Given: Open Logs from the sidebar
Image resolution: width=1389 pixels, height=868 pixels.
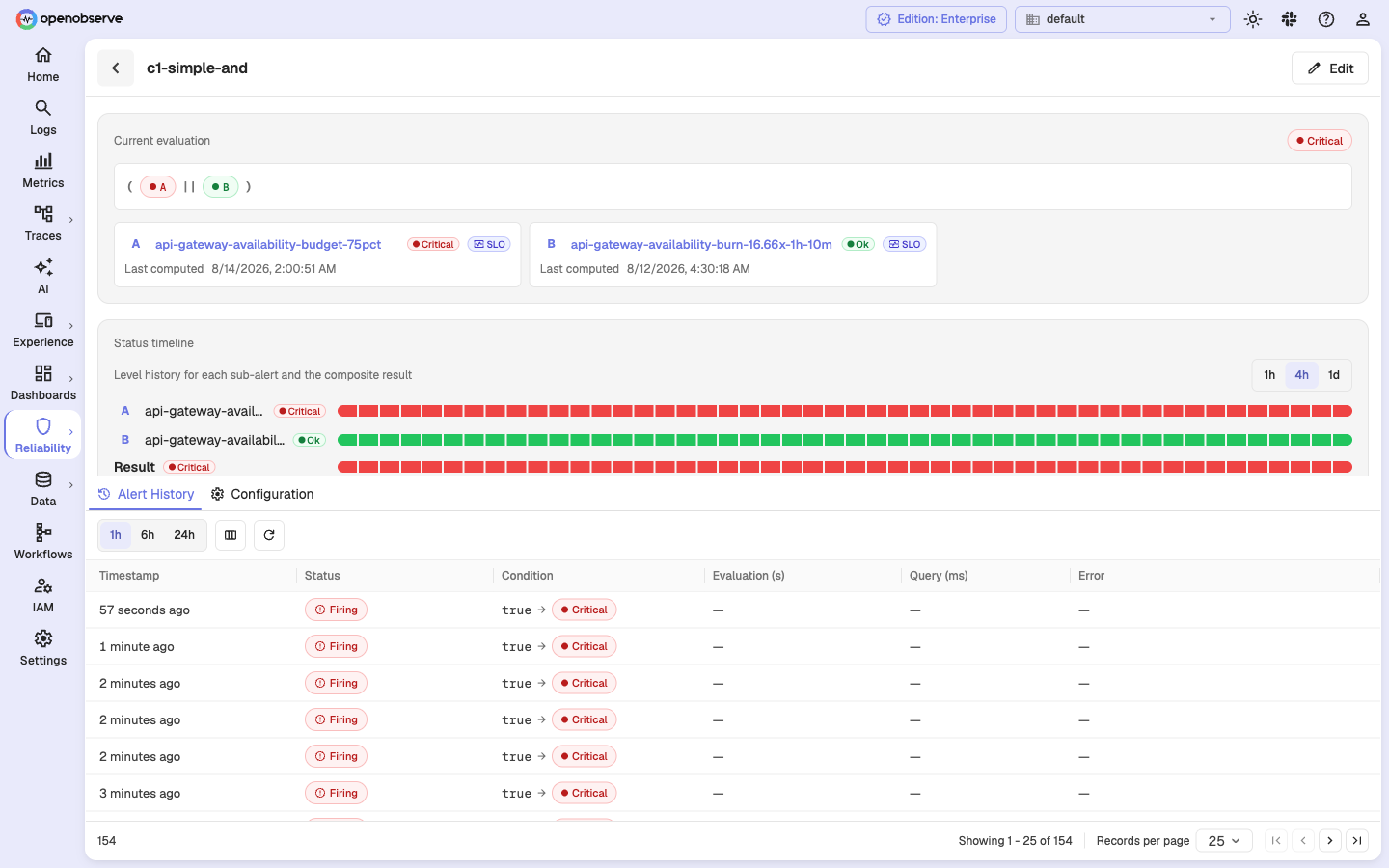Looking at the screenshot, I should tap(42, 118).
